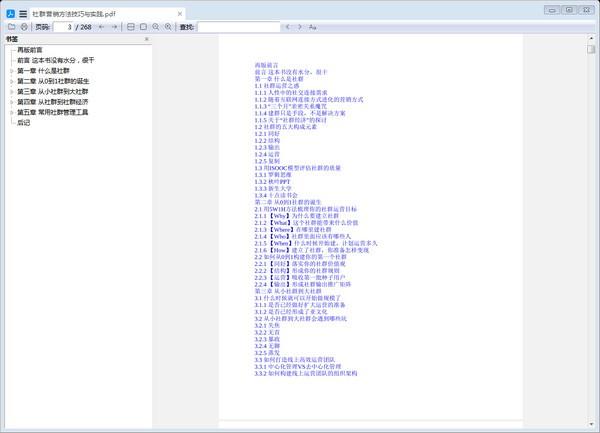Select fit page view icon
The height and width of the screenshot is (433, 600).
coord(143,27)
